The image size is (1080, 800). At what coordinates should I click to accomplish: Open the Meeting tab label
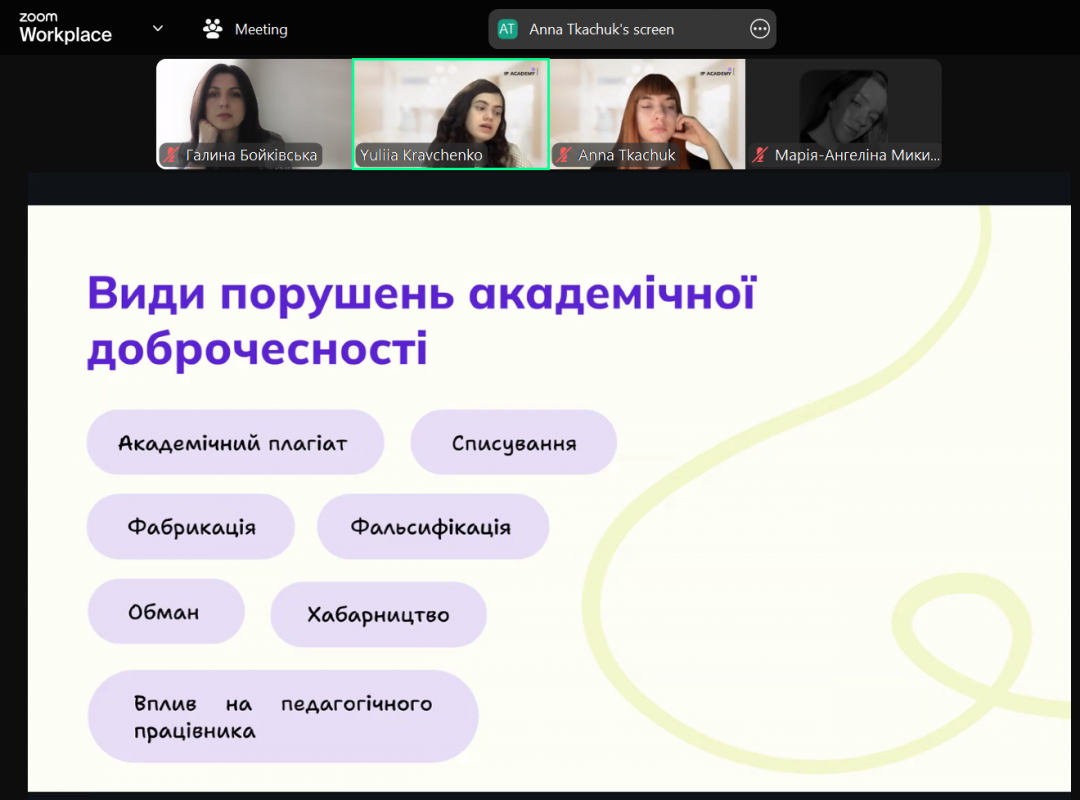point(261,30)
